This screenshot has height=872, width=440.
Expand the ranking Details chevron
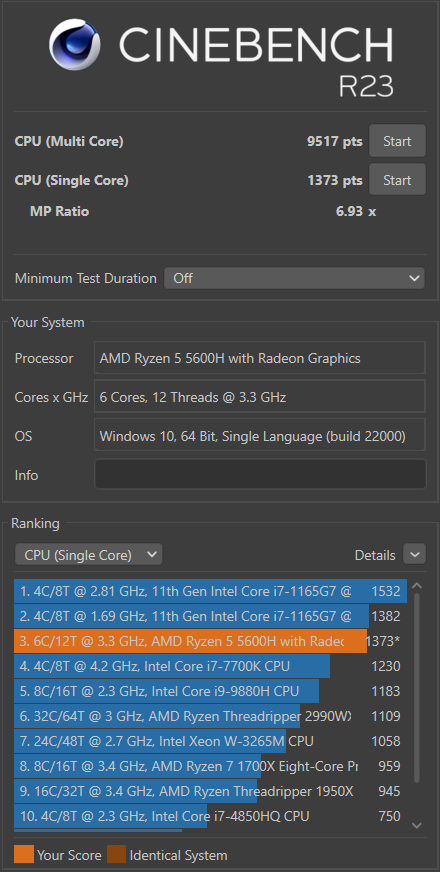pos(414,554)
